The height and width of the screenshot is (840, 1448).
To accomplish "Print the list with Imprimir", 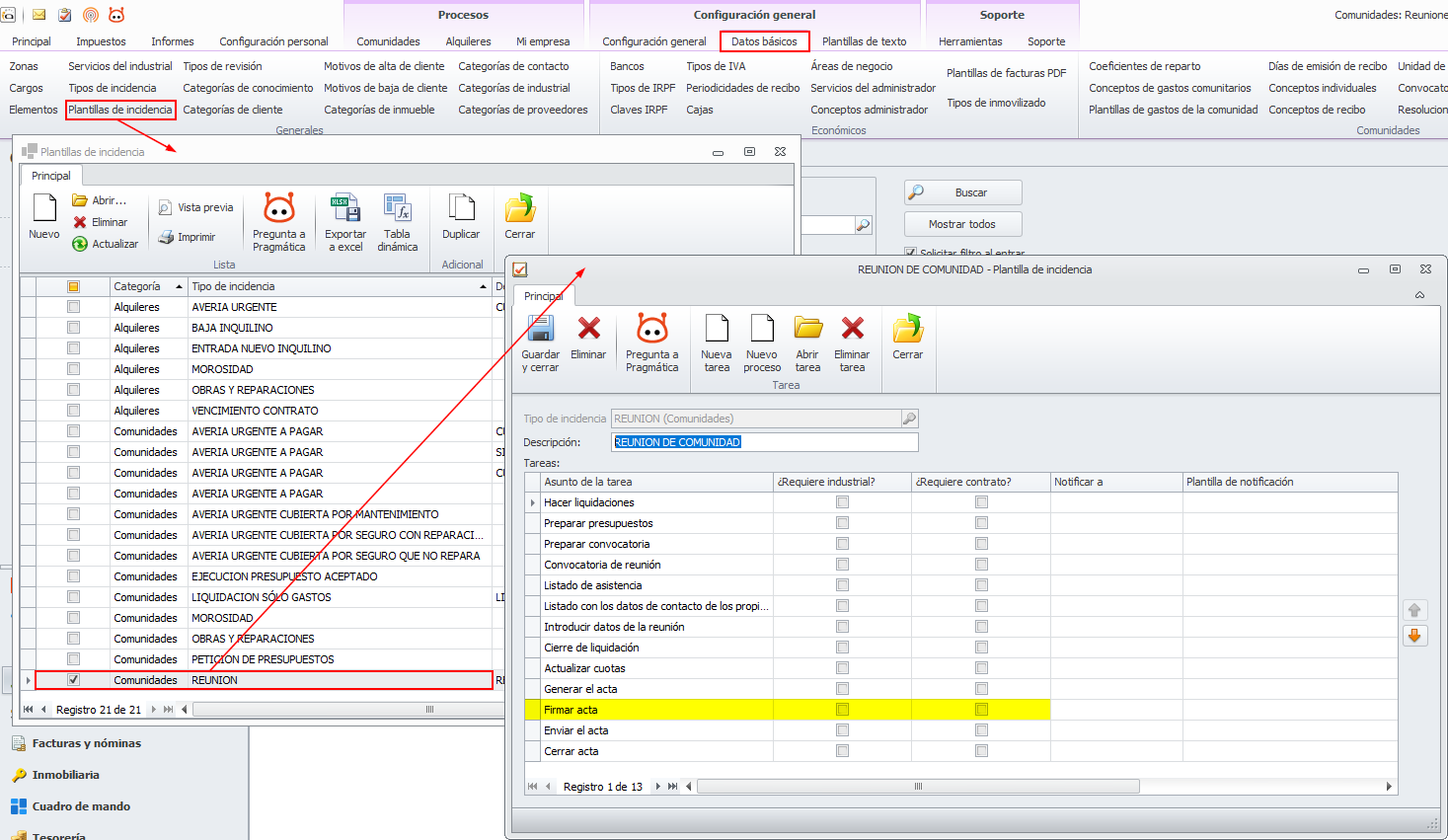I will tap(187, 237).
